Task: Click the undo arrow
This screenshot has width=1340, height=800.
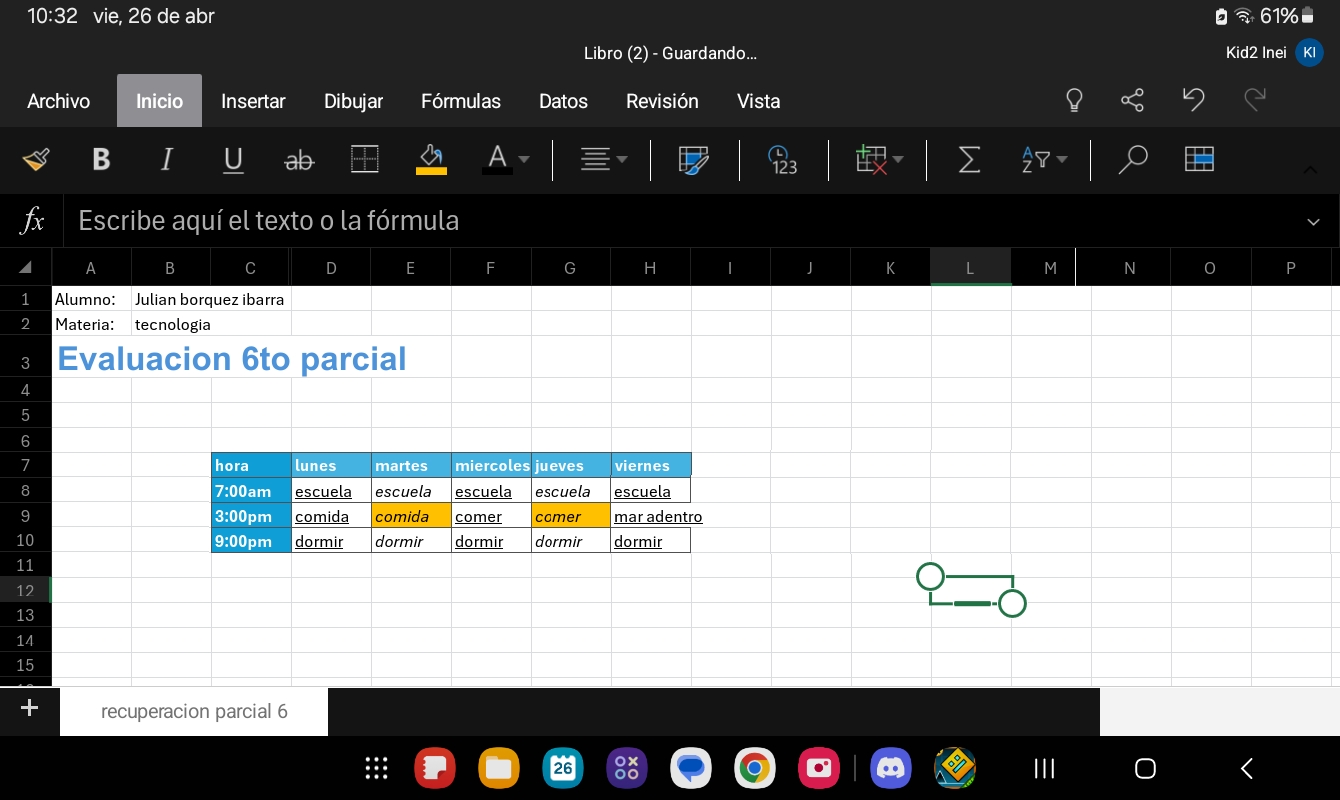Action: [1193, 100]
